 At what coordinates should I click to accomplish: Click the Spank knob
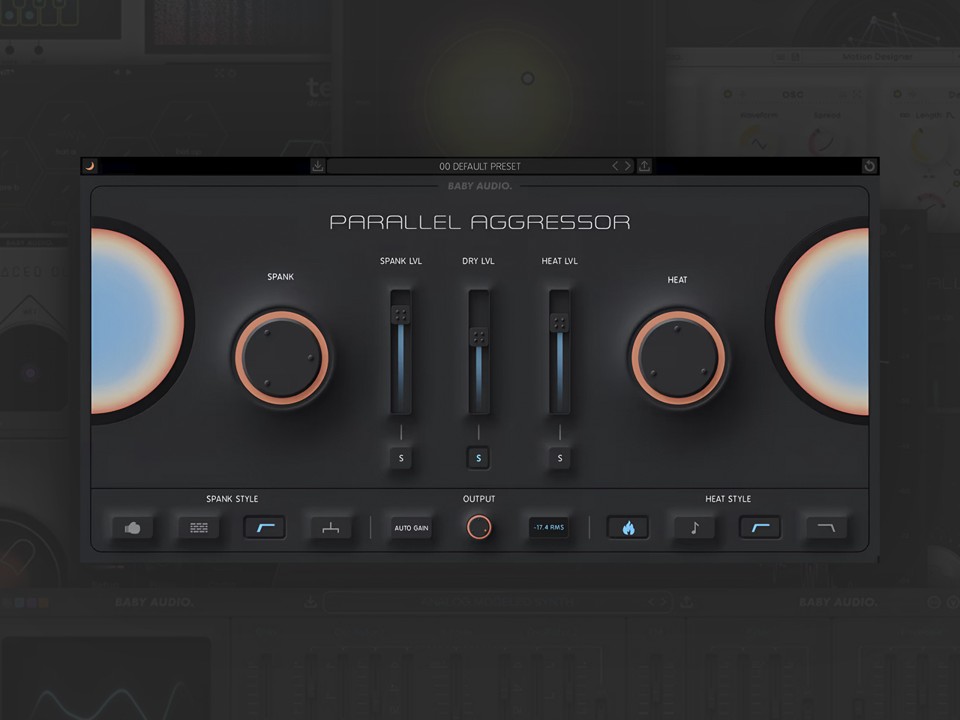pos(282,358)
